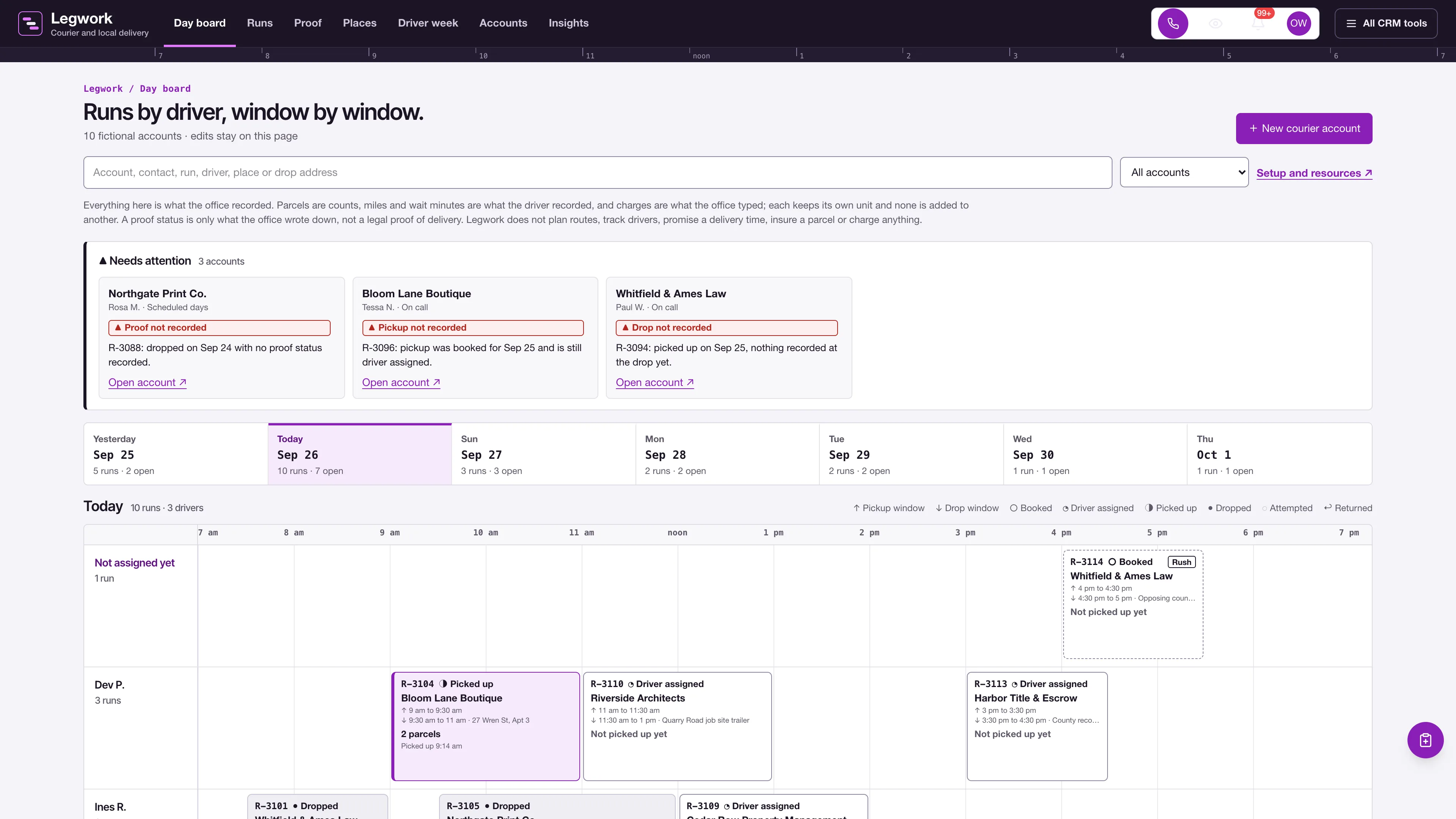Click New courier account button

(x=1304, y=128)
